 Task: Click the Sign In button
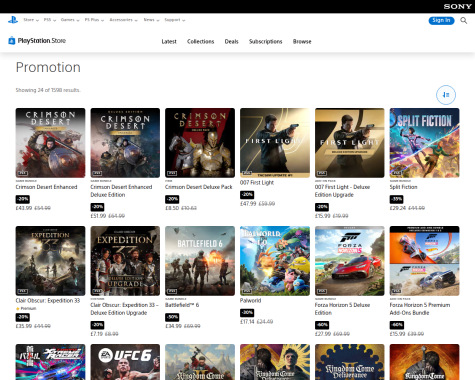[441, 20]
